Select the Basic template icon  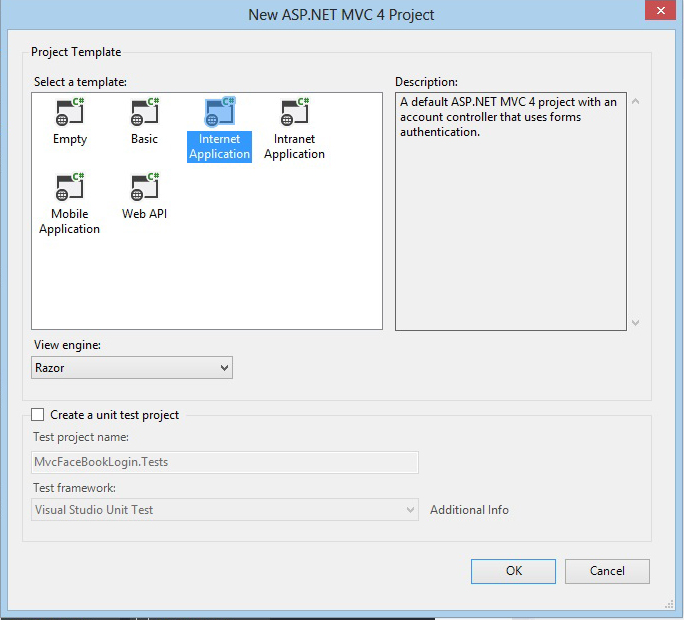point(145,112)
